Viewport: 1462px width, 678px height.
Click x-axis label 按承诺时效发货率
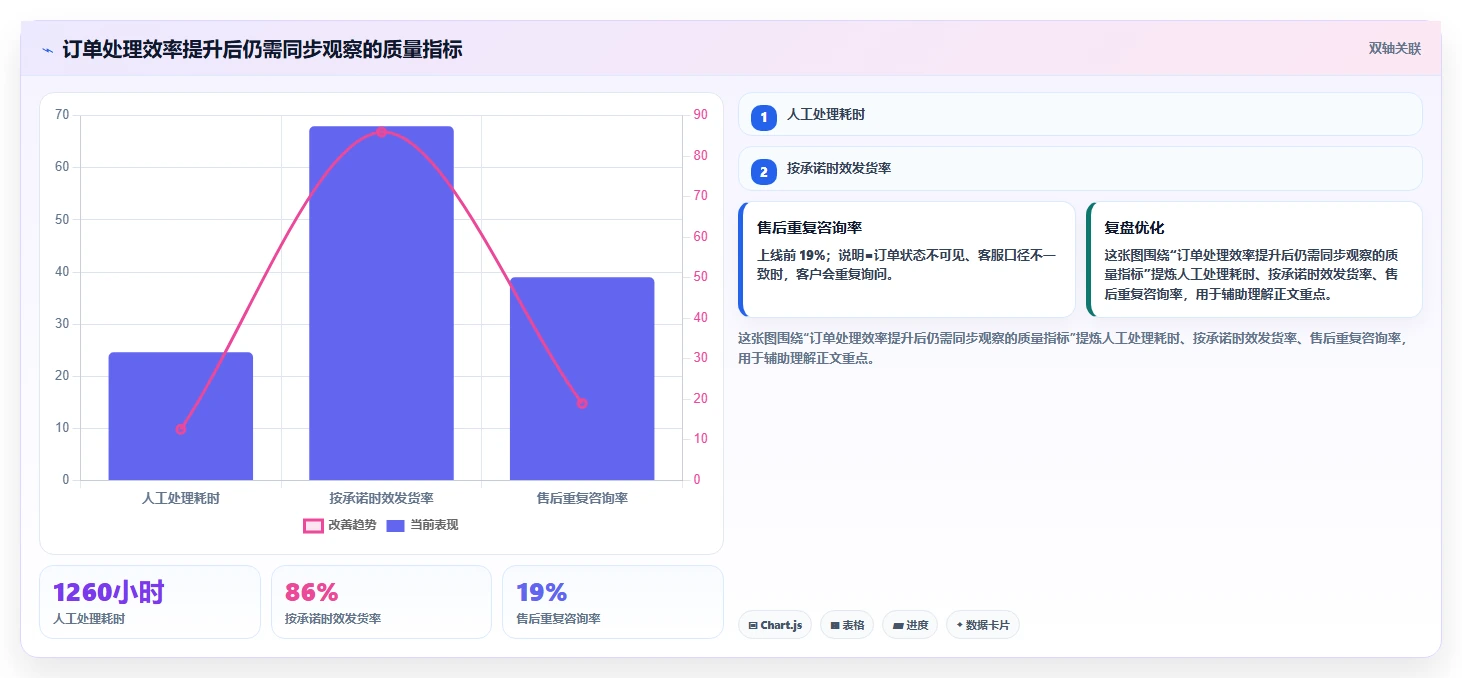coord(381,497)
